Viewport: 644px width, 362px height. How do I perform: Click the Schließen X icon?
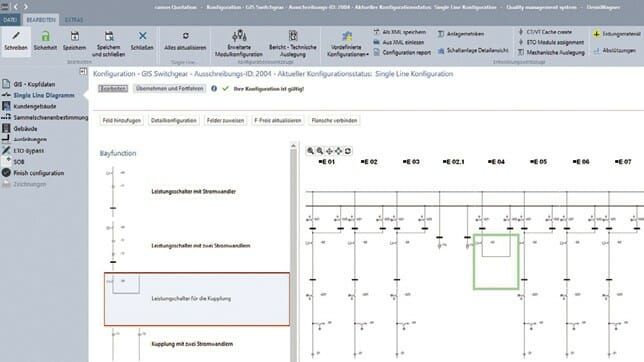coord(142,42)
